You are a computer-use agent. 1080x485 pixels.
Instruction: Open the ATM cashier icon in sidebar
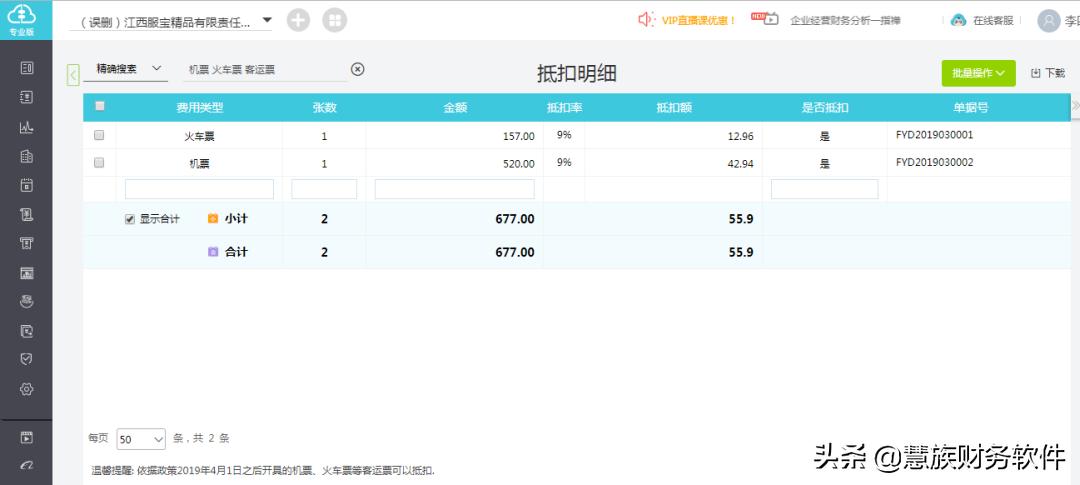(x=26, y=243)
